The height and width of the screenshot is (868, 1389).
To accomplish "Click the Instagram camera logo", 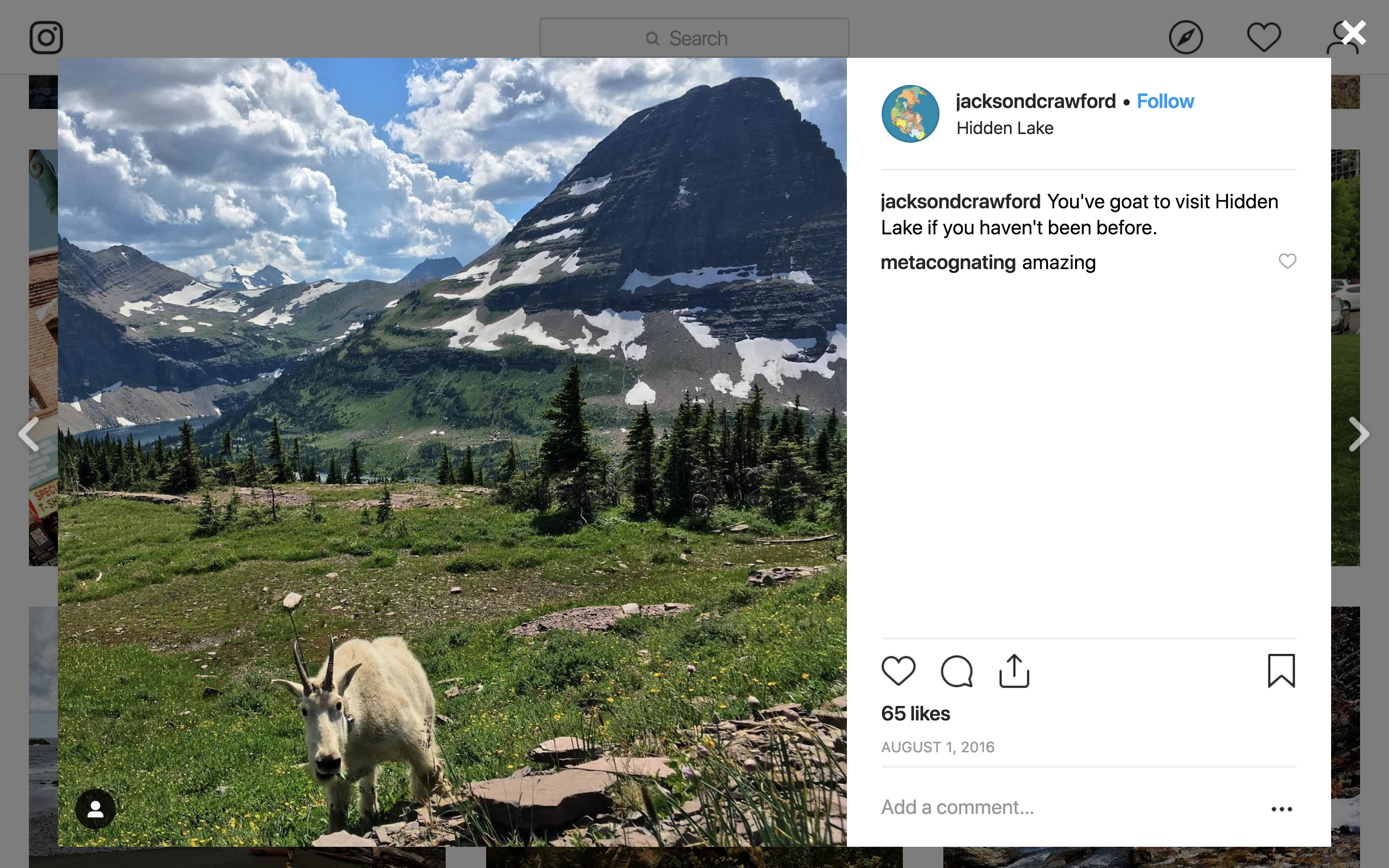I will click(46, 38).
